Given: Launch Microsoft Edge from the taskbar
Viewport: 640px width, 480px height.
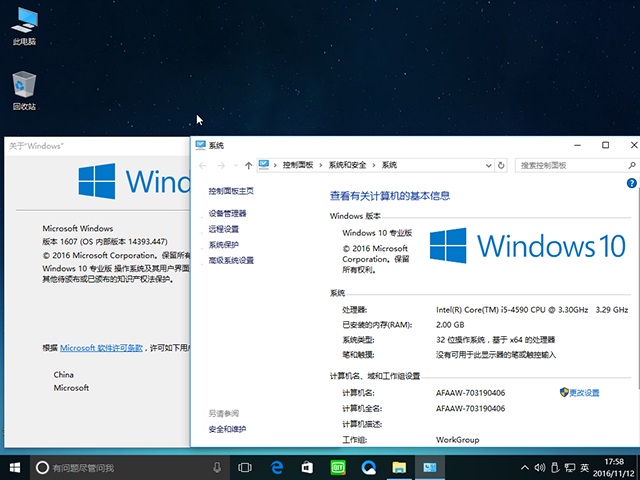Looking at the screenshot, I should tap(277, 467).
